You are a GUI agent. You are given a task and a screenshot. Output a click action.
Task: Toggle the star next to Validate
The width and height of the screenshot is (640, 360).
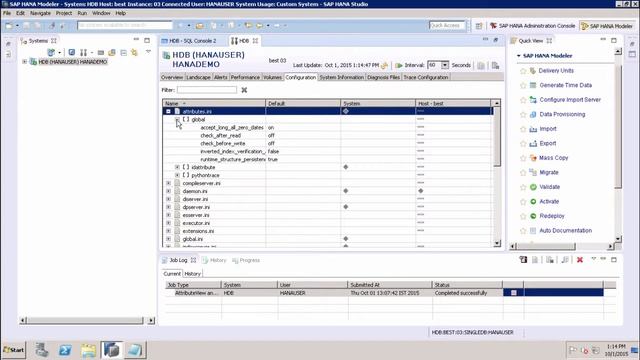(523, 187)
